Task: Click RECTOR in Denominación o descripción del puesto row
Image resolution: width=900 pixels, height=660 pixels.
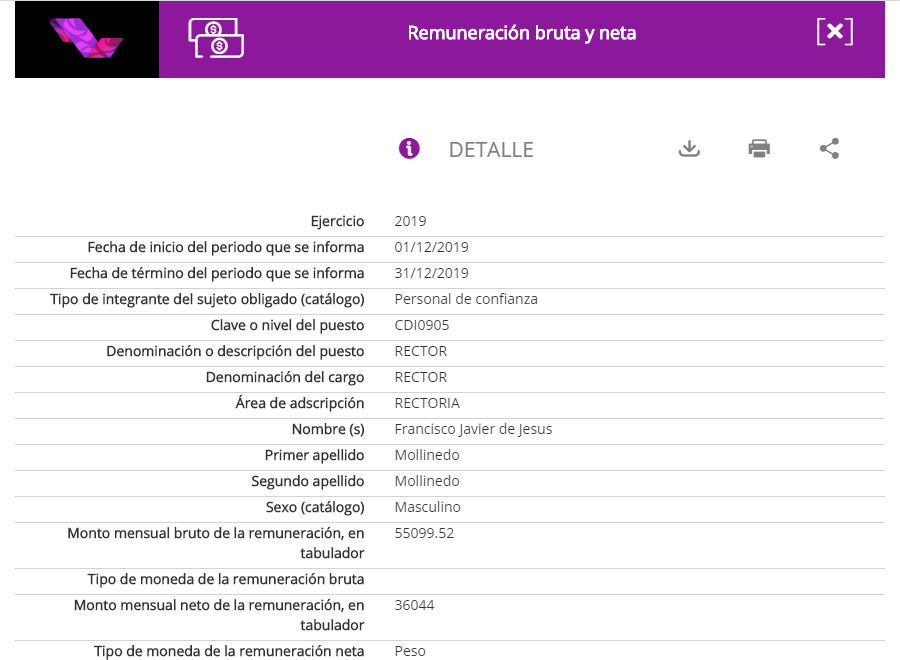Action: pyautogui.click(x=421, y=351)
